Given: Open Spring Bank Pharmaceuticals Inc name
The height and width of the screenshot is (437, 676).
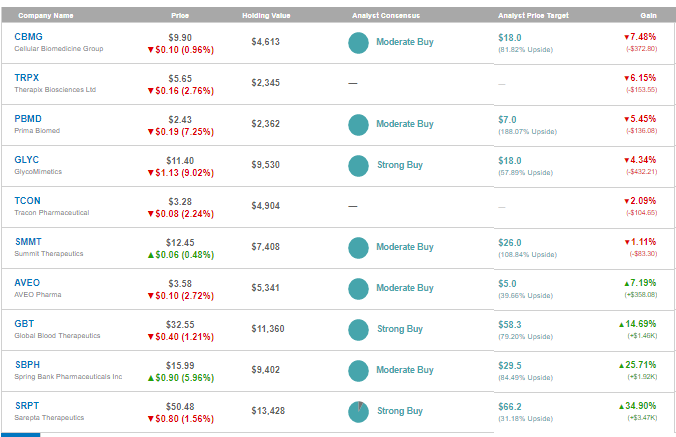Looking at the screenshot, I should point(68,377).
